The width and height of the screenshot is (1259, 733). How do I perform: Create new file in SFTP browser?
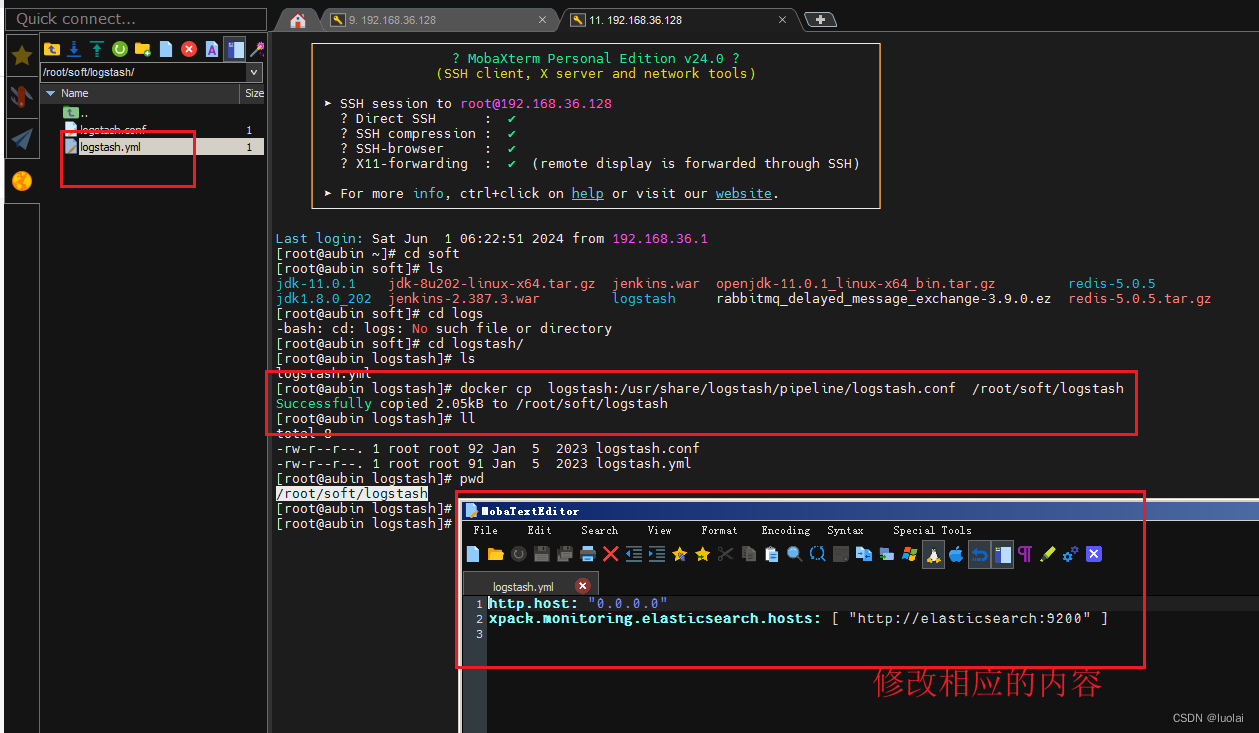click(x=166, y=49)
